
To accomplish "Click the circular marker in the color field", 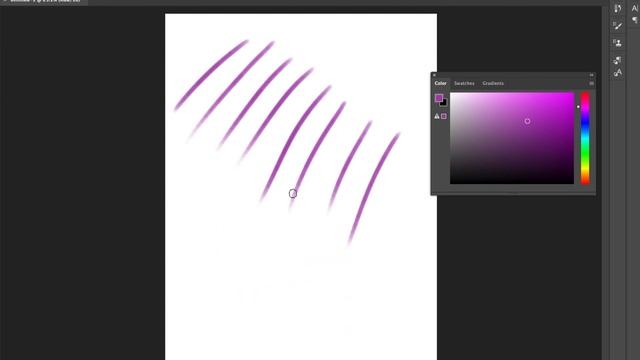I will [527, 121].
